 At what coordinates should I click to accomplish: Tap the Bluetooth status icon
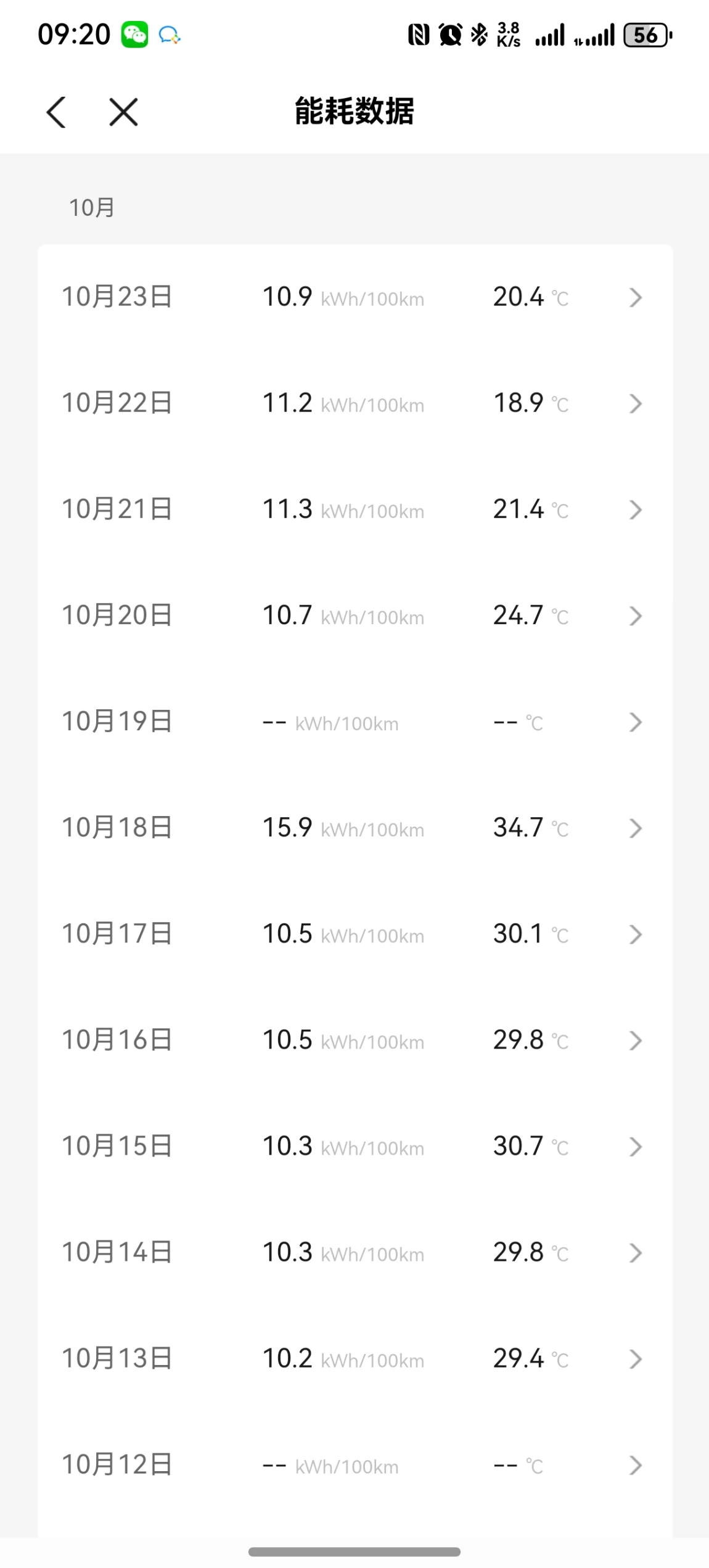point(479,35)
